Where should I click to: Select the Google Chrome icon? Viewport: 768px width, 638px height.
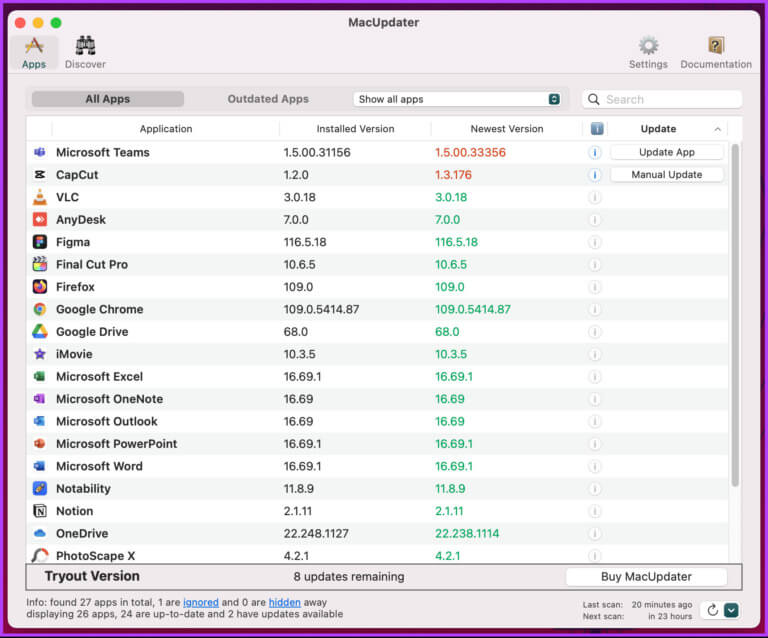point(40,309)
